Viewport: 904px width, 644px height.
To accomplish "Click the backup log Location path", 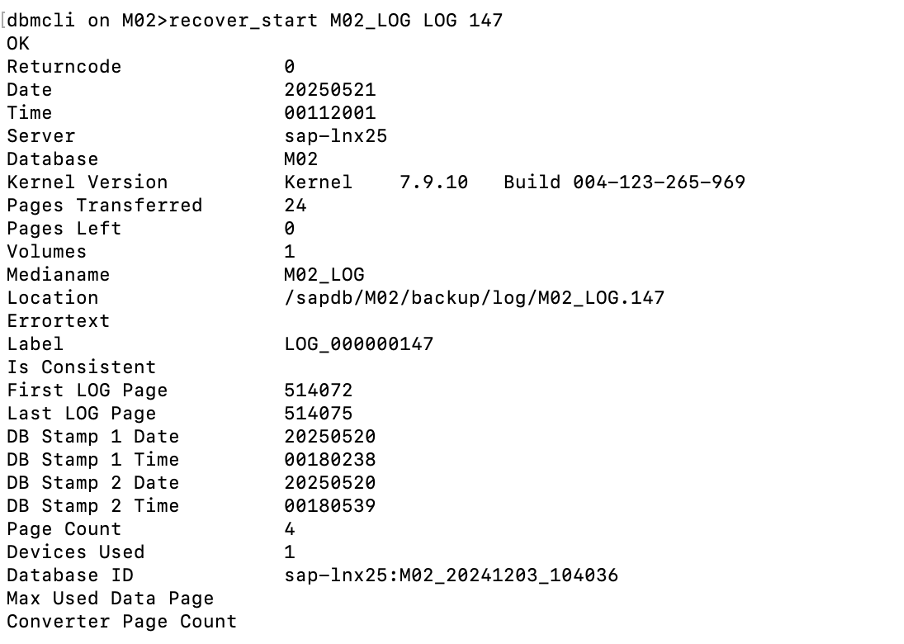I will 474,297.
